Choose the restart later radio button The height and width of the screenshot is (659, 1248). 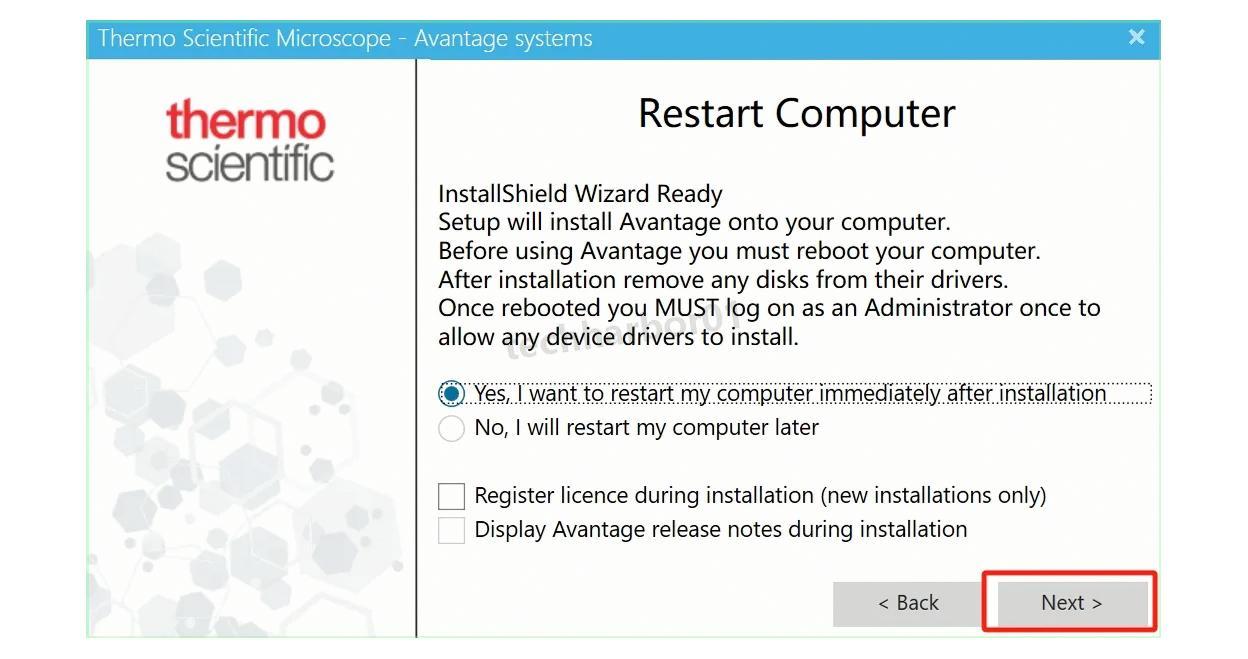click(452, 428)
